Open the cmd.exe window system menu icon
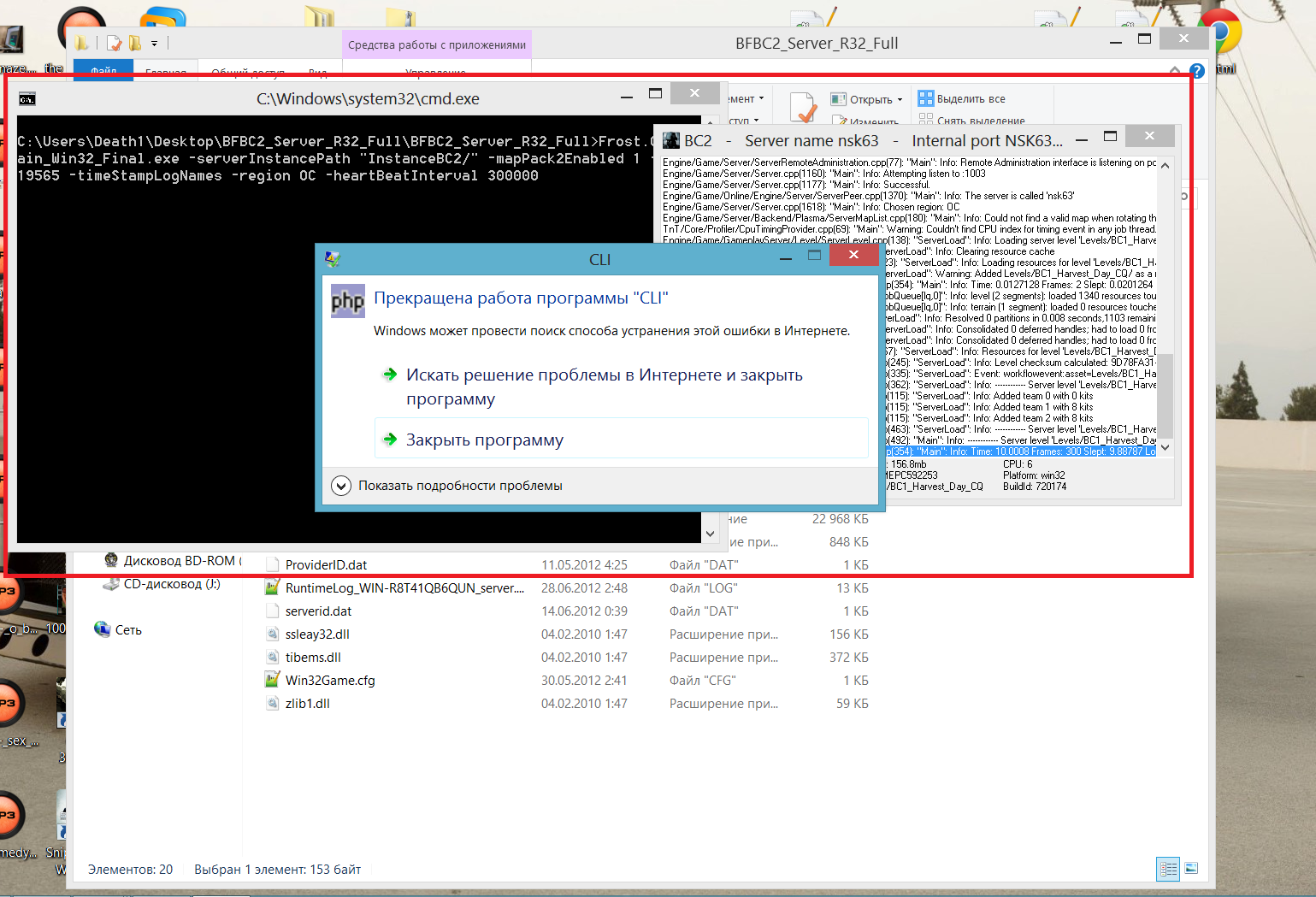Image resolution: width=1316 pixels, height=897 pixels. (27, 99)
